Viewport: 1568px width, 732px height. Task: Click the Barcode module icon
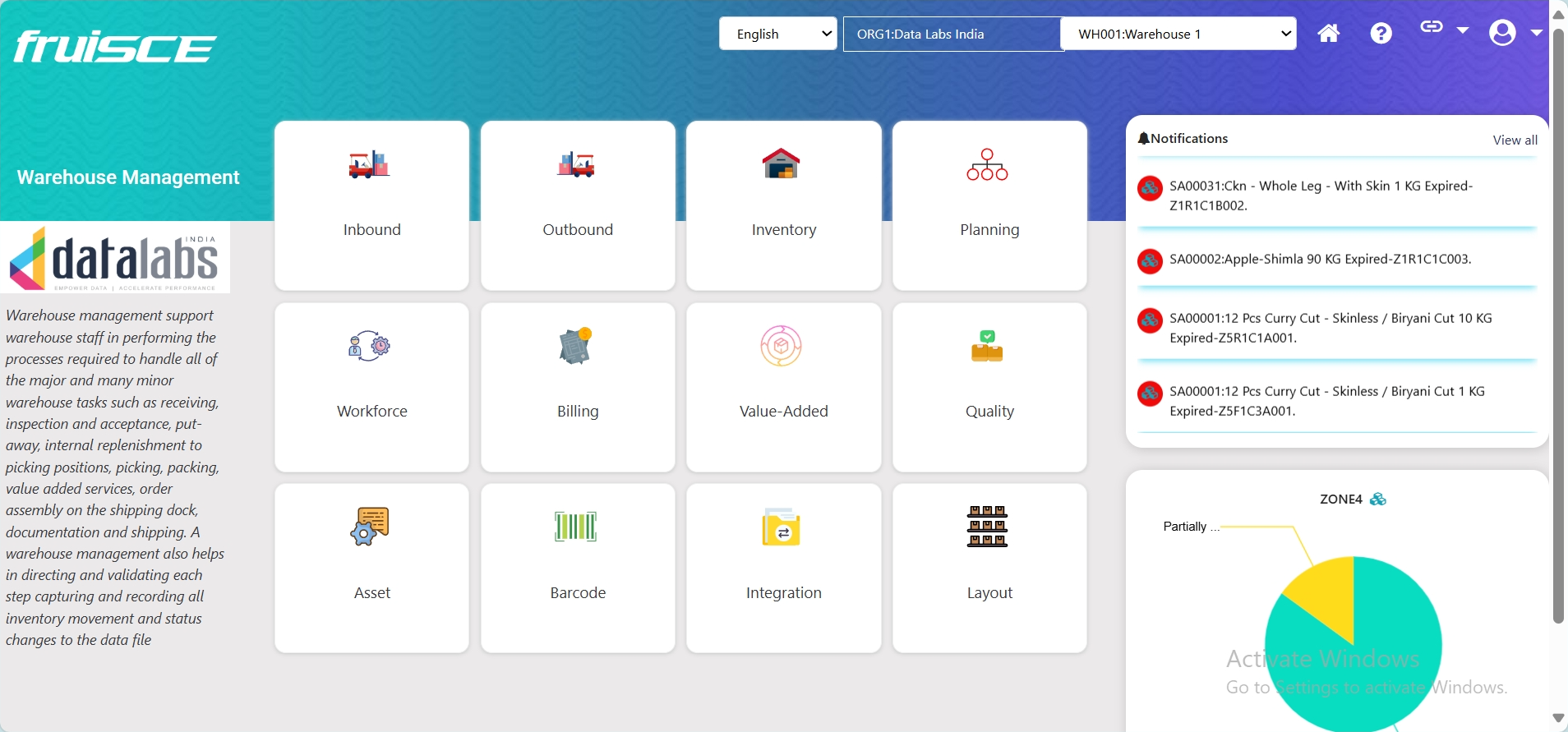pyautogui.click(x=576, y=527)
